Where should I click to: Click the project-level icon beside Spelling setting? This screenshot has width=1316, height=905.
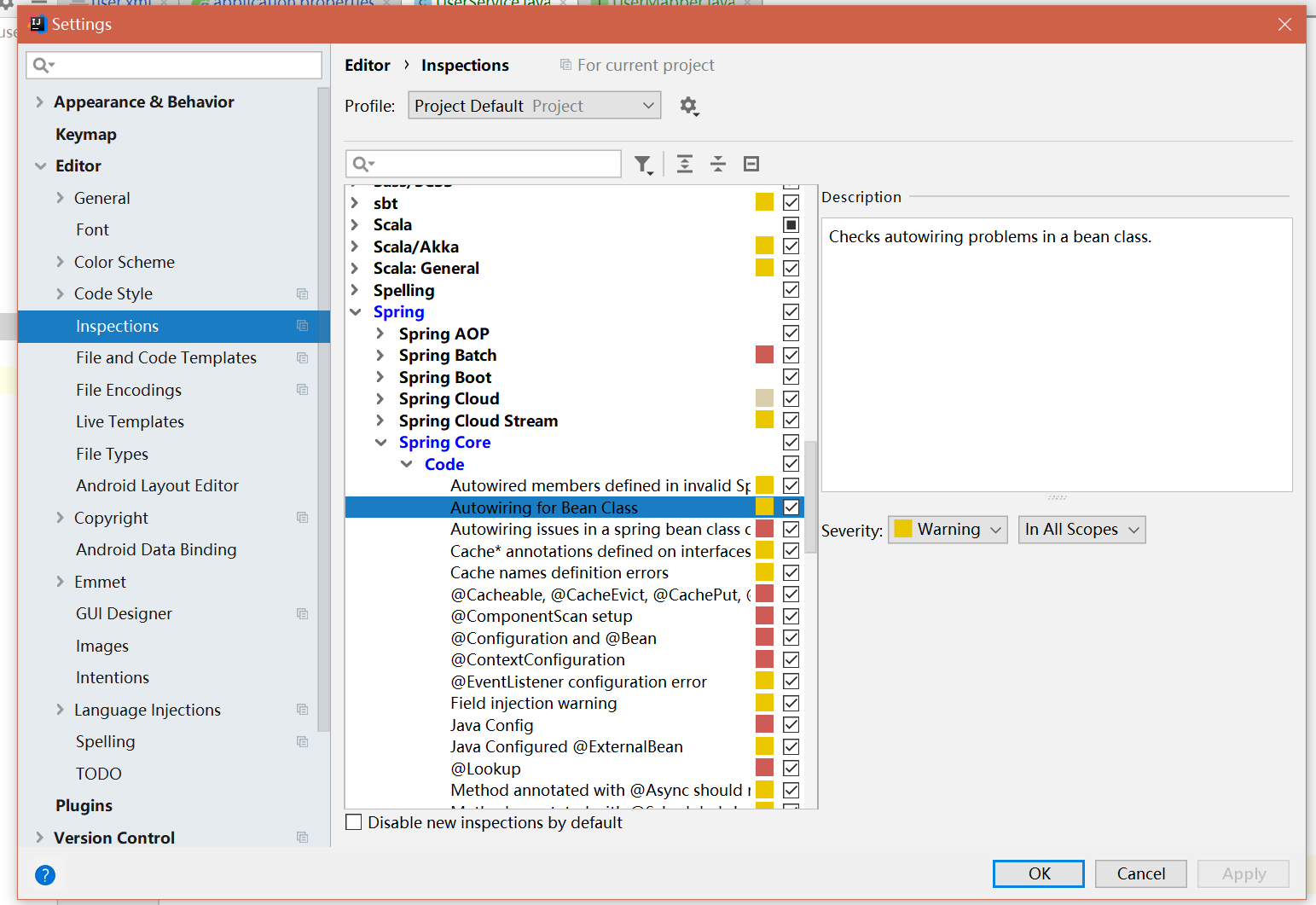point(302,741)
